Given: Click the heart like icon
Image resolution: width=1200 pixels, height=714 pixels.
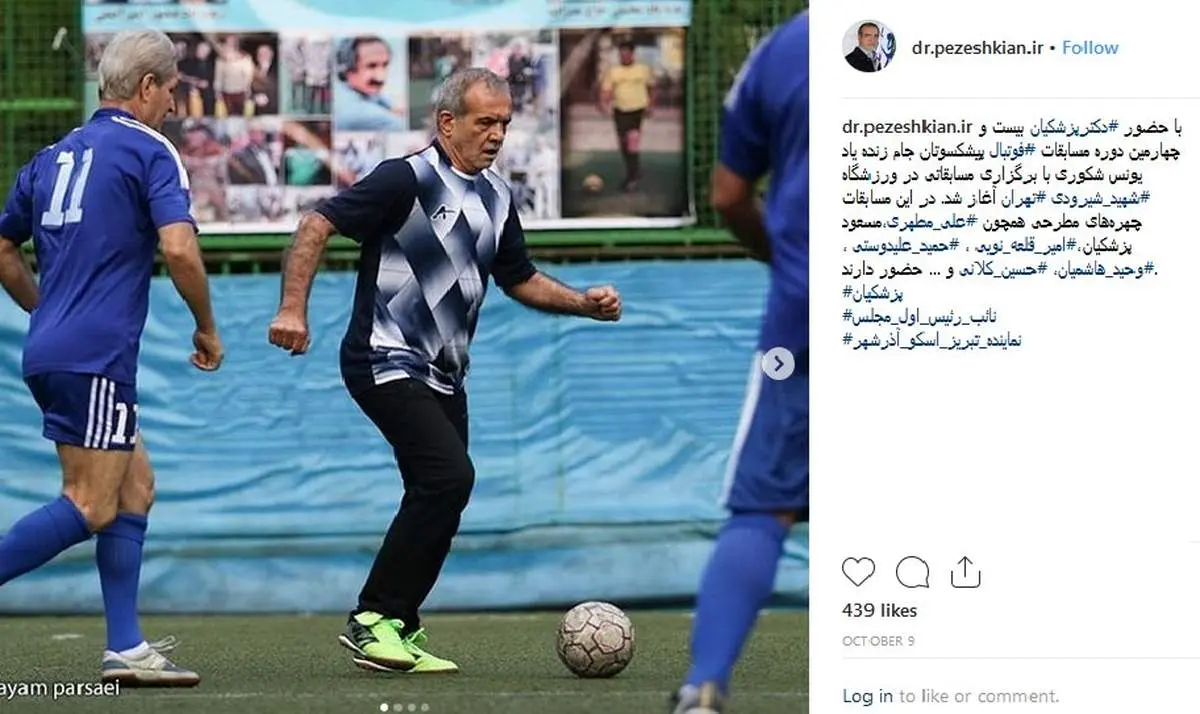Looking at the screenshot, I should 858,572.
